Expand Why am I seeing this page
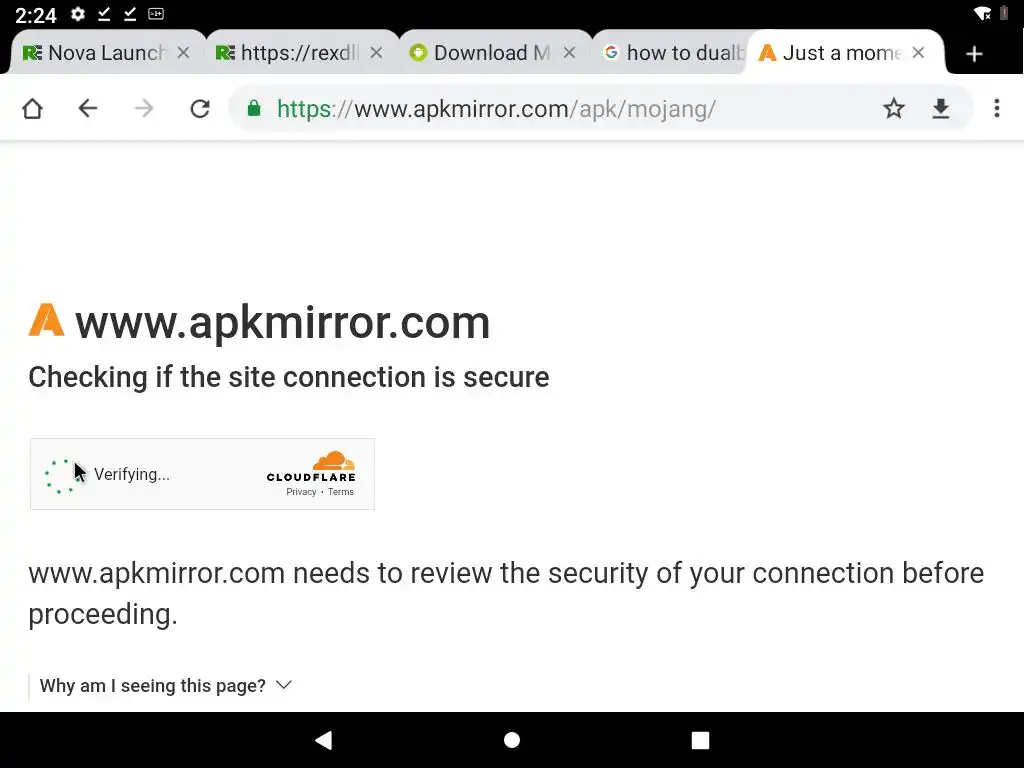 coord(165,686)
